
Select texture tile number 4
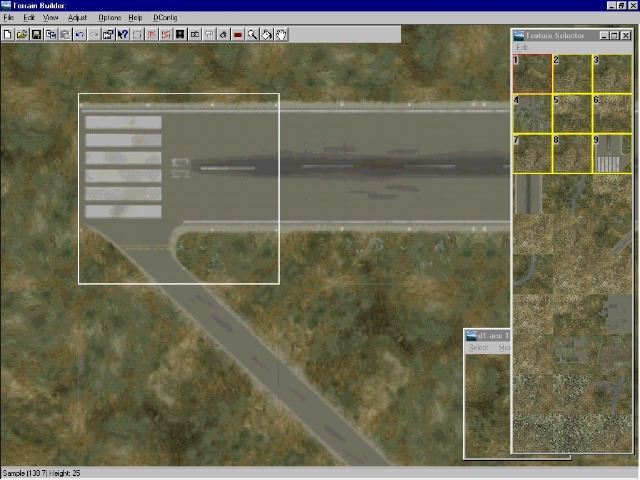point(532,113)
